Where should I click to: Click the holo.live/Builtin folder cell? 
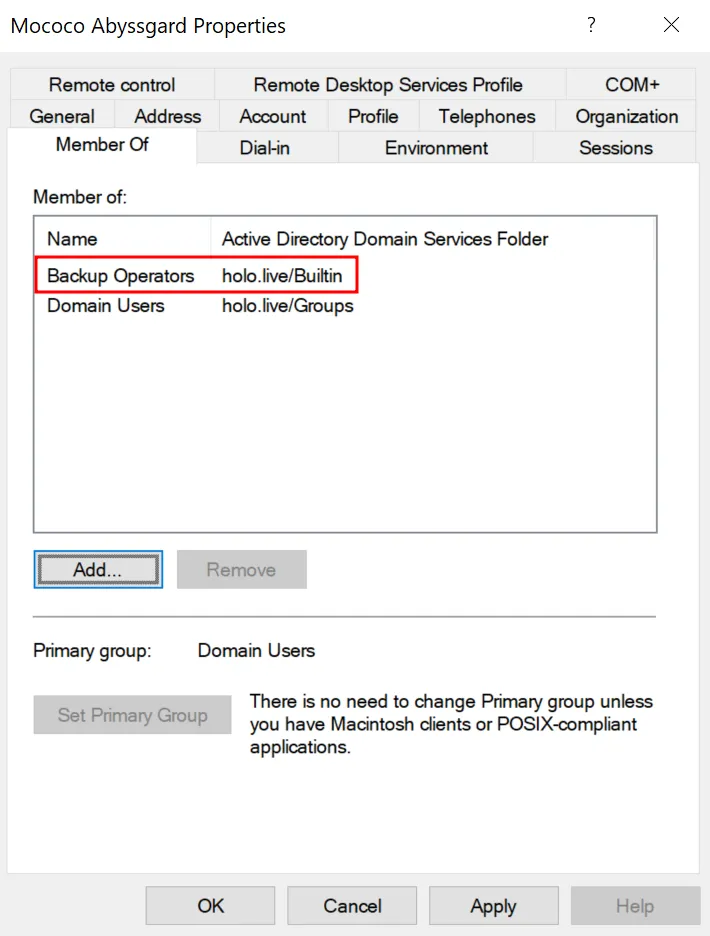[x=282, y=276]
